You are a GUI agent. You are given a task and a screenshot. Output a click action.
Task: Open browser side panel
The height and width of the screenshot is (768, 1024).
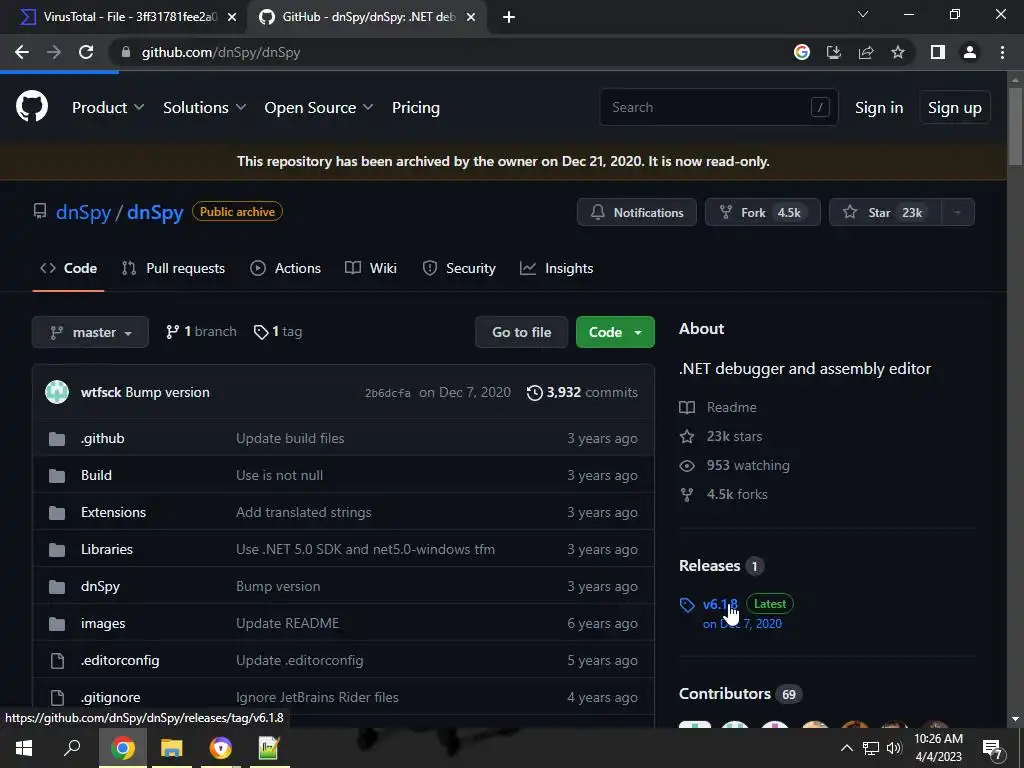click(x=938, y=52)
